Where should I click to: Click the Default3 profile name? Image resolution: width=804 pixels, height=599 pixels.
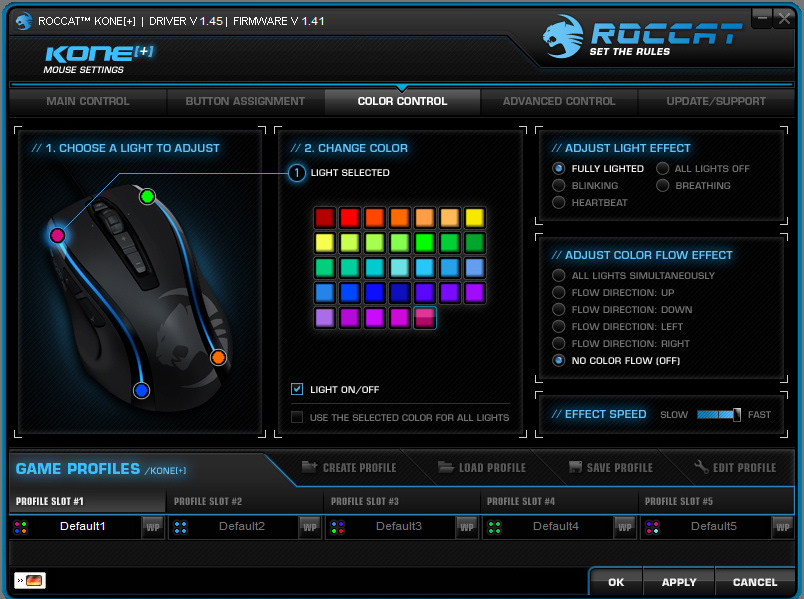click(399, 526)
